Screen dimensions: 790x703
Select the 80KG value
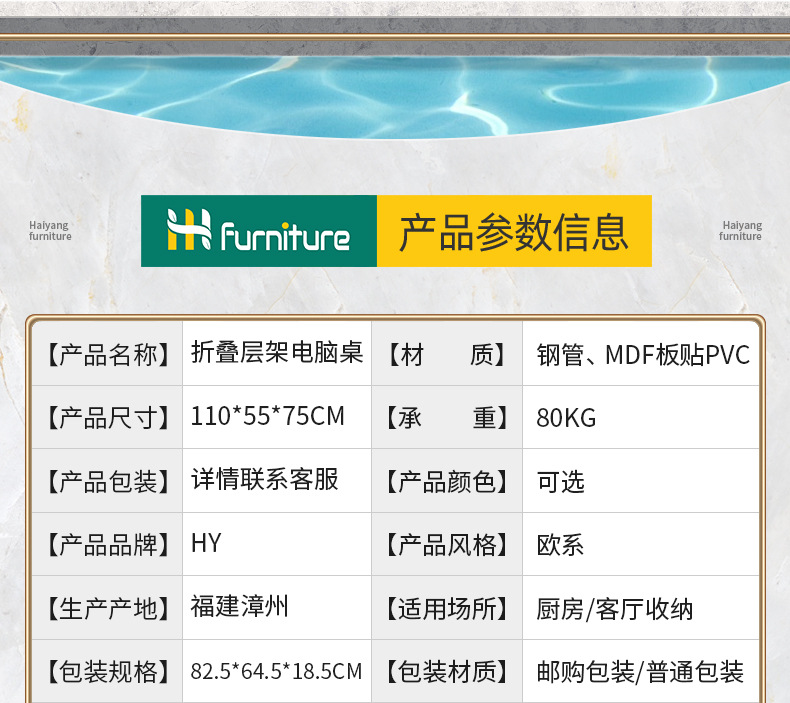pos(566,418)
